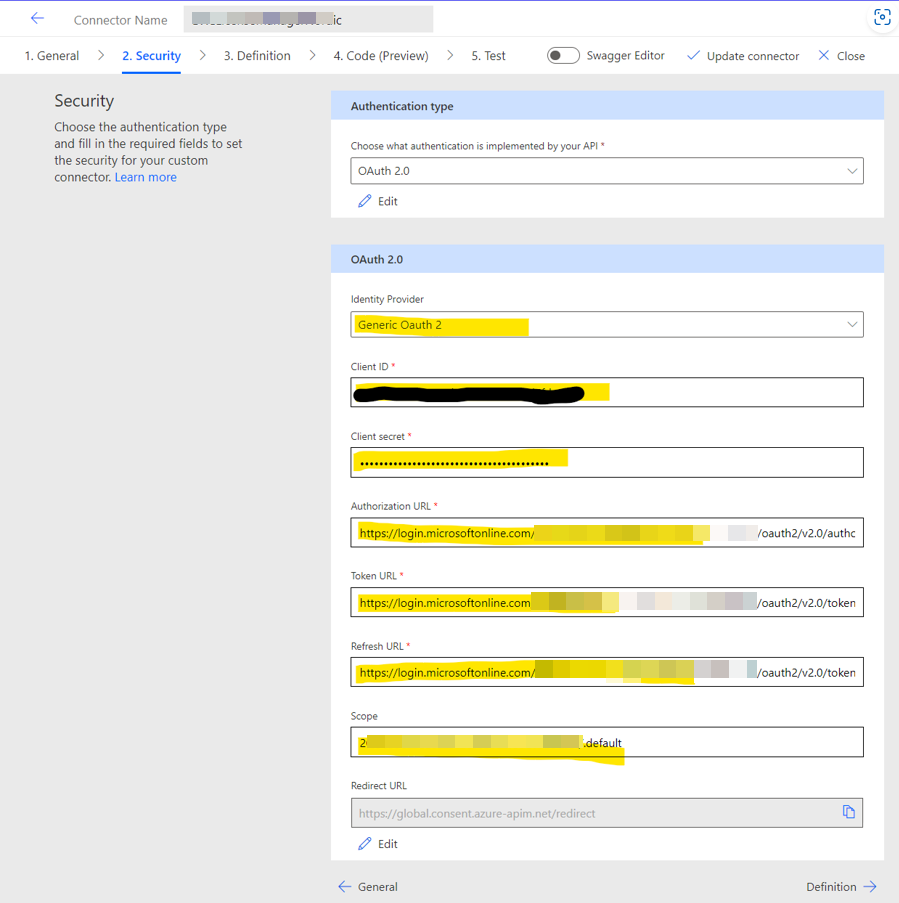Switch to the 5. Test tab
Image resolution: width=899 pixels, height=903 pixels.
click(x=488, y=56)
